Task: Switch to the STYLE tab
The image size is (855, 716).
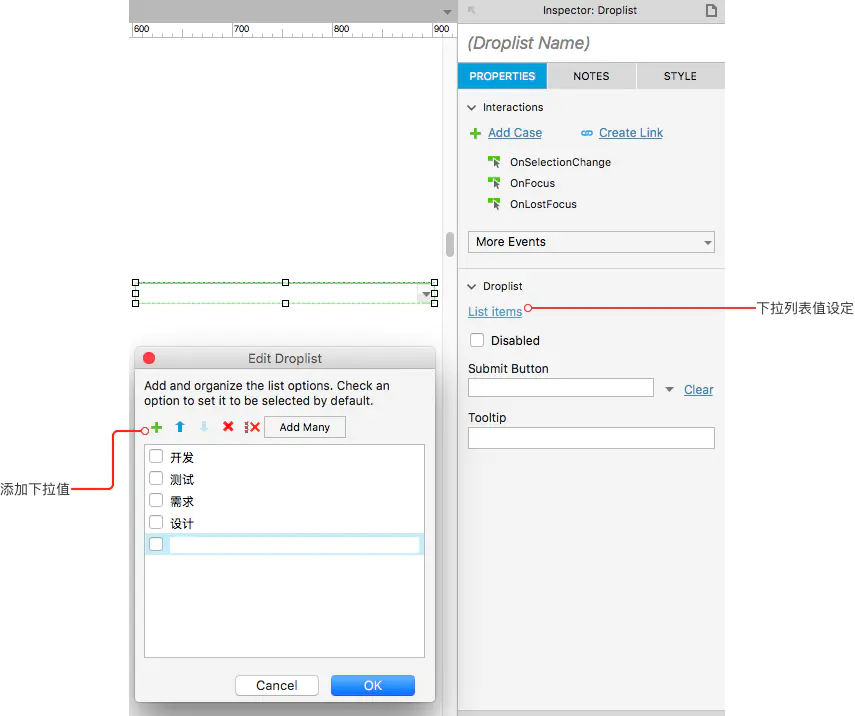Action: tap(680, 76)
